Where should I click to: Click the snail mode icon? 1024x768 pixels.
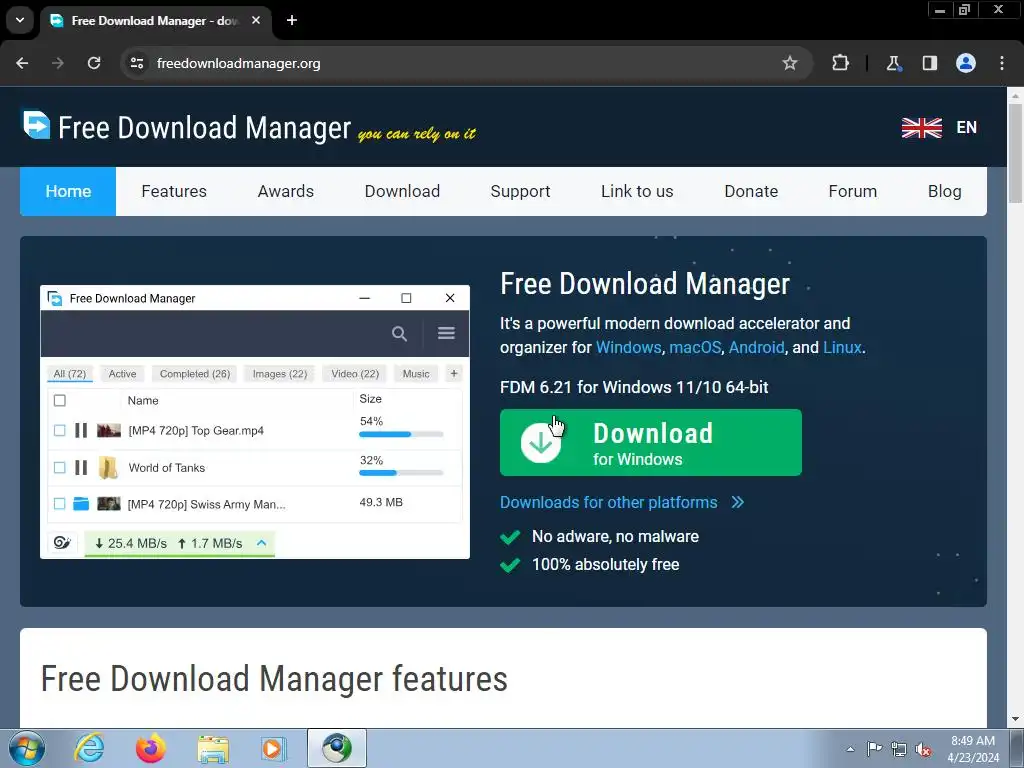point(62,543)
